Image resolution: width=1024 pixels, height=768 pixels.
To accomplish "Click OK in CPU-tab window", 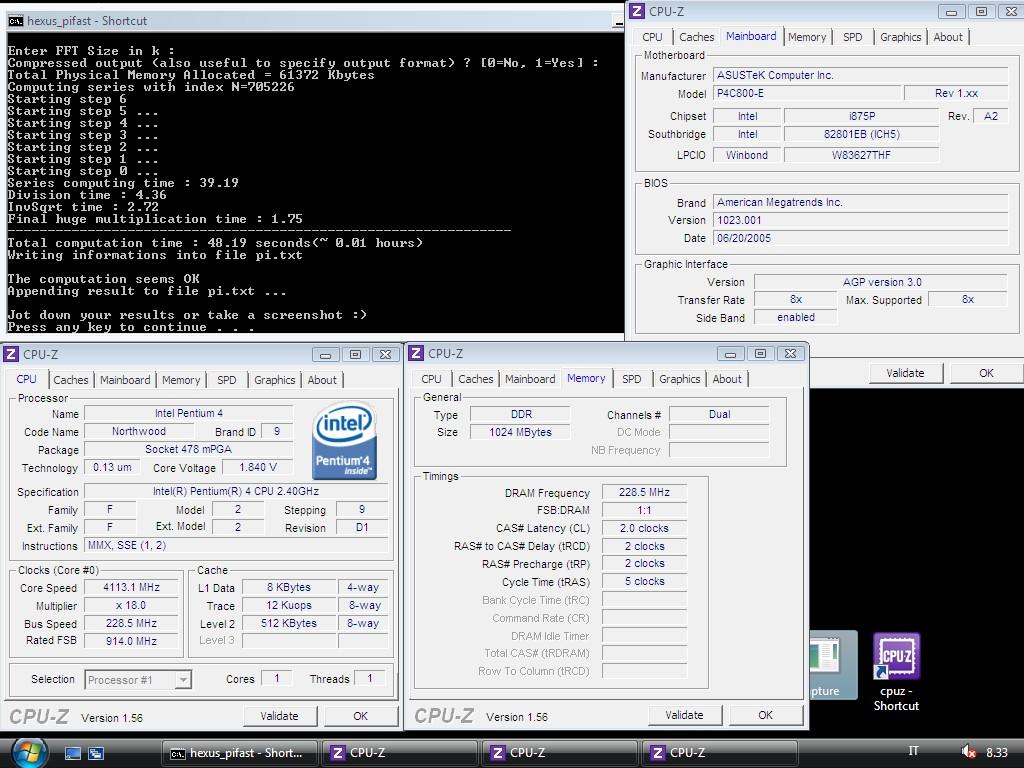I will pyautogui.click(x=360, y=716).
